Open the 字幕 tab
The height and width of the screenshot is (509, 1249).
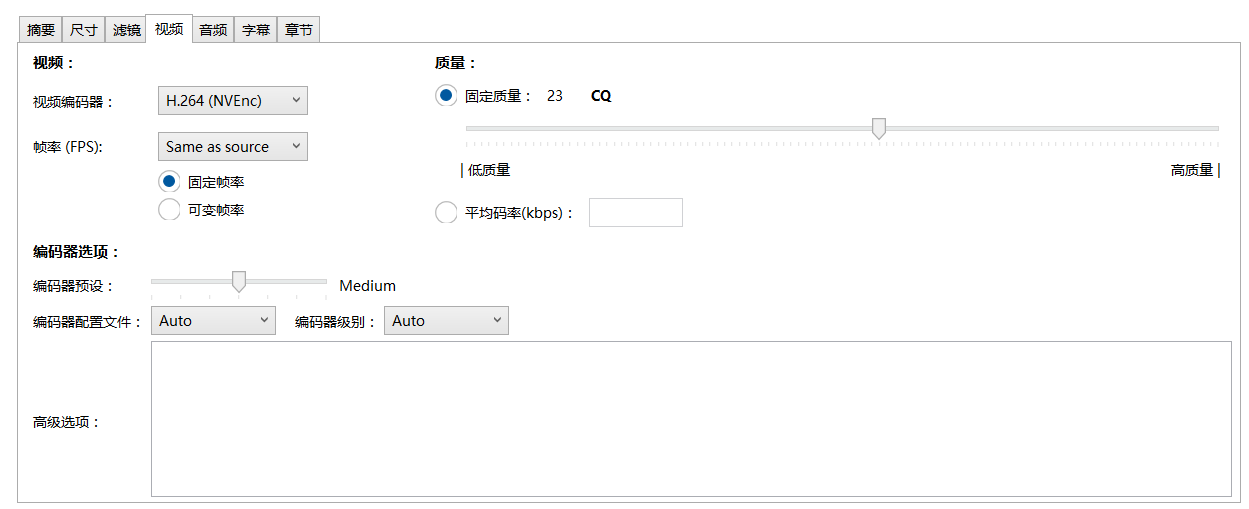[255, 30]
